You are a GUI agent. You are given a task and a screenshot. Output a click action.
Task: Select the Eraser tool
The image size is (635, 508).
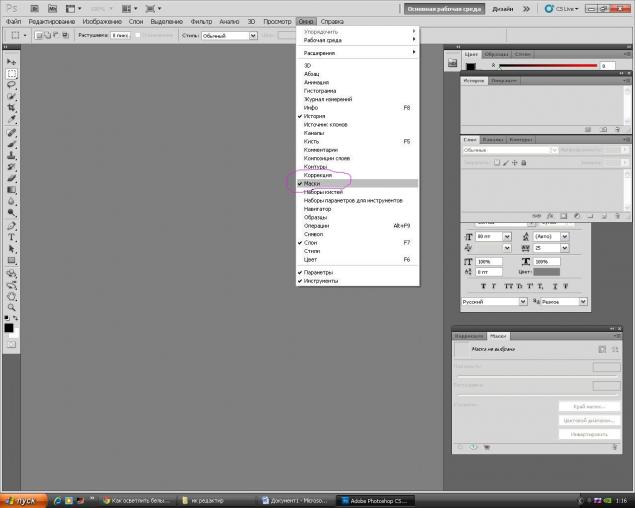11,178
